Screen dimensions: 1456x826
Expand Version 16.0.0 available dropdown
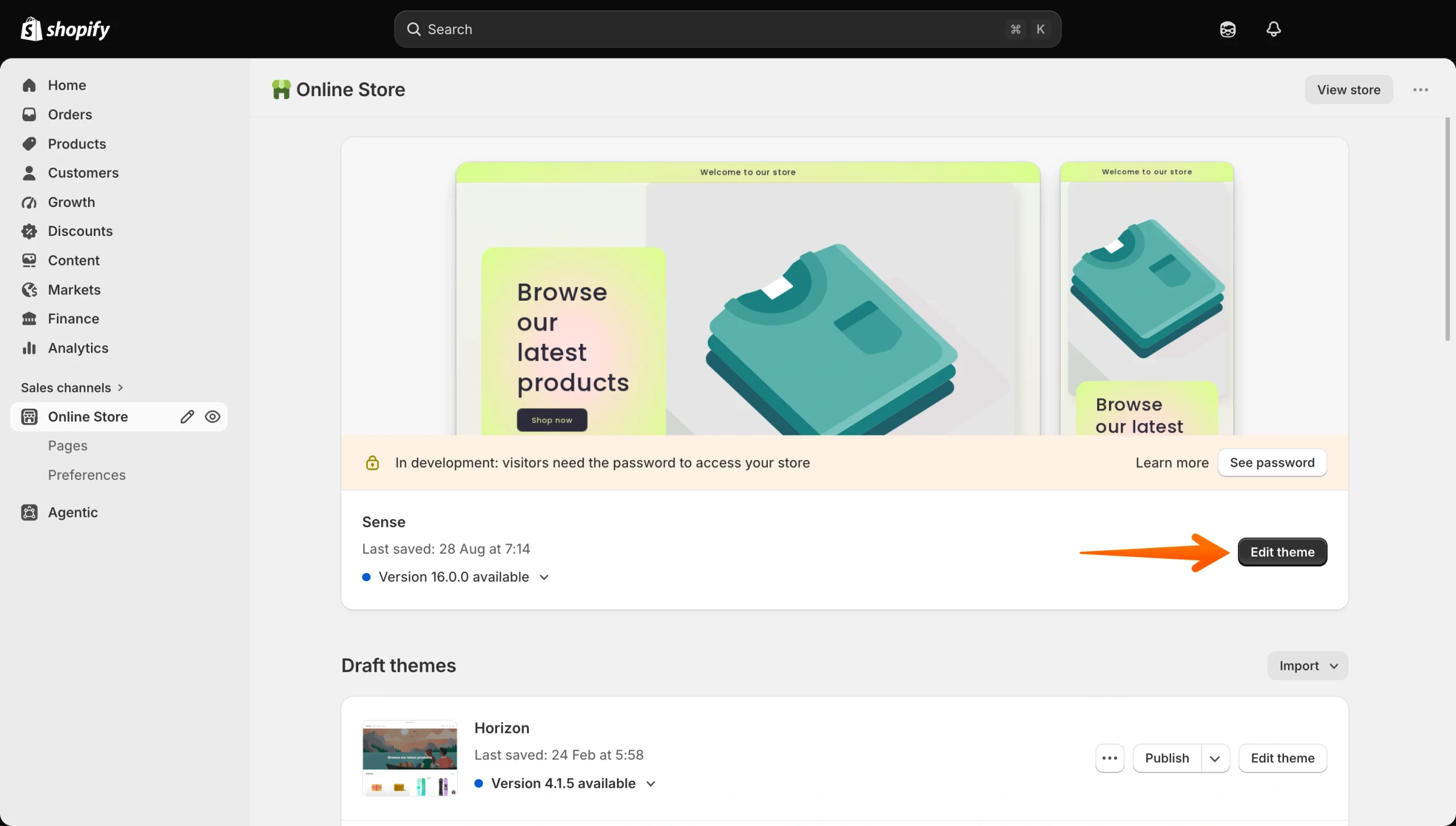544,577
